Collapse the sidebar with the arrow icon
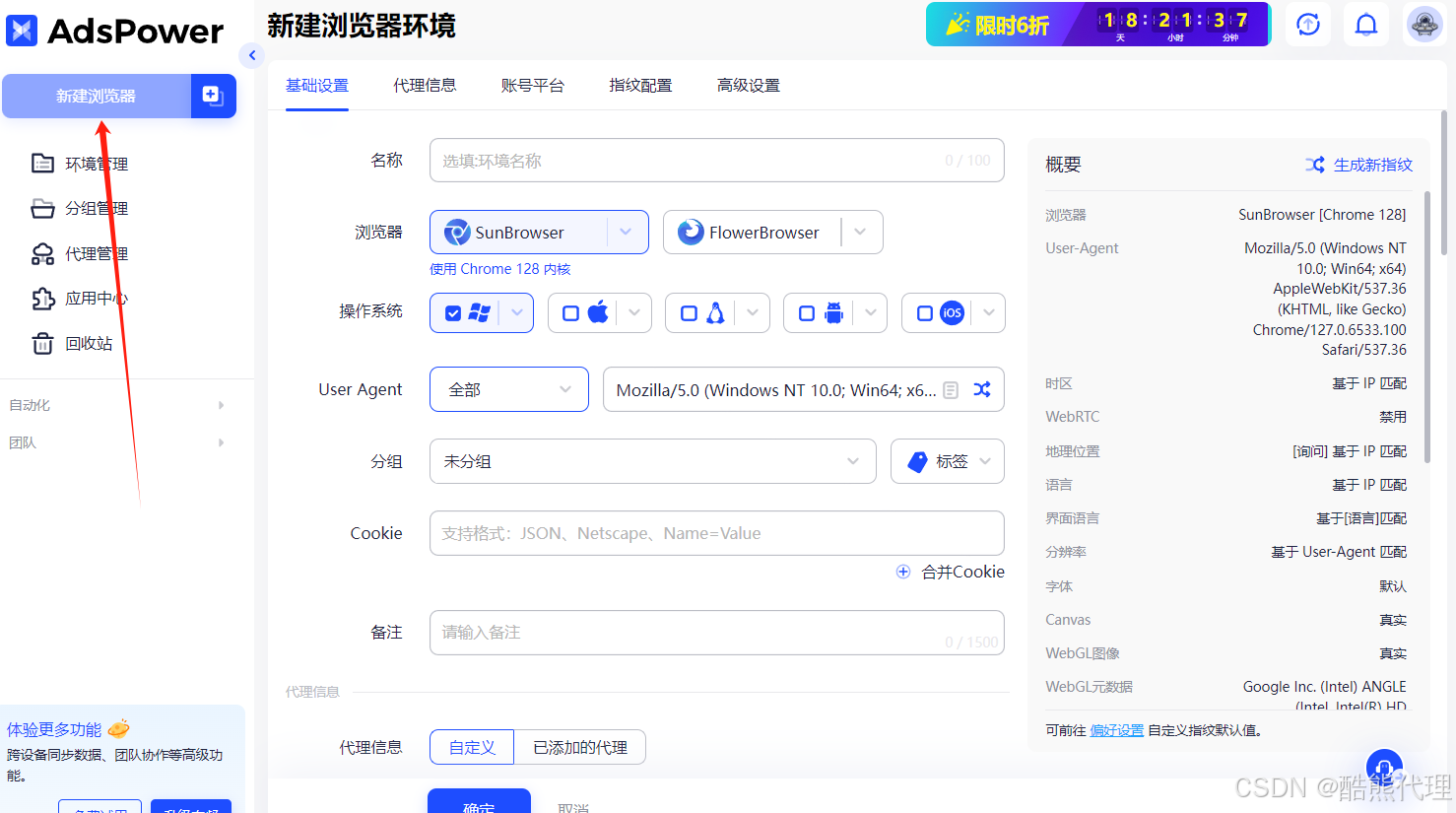This screenshot has width=1456, height=813. [252, 55]
